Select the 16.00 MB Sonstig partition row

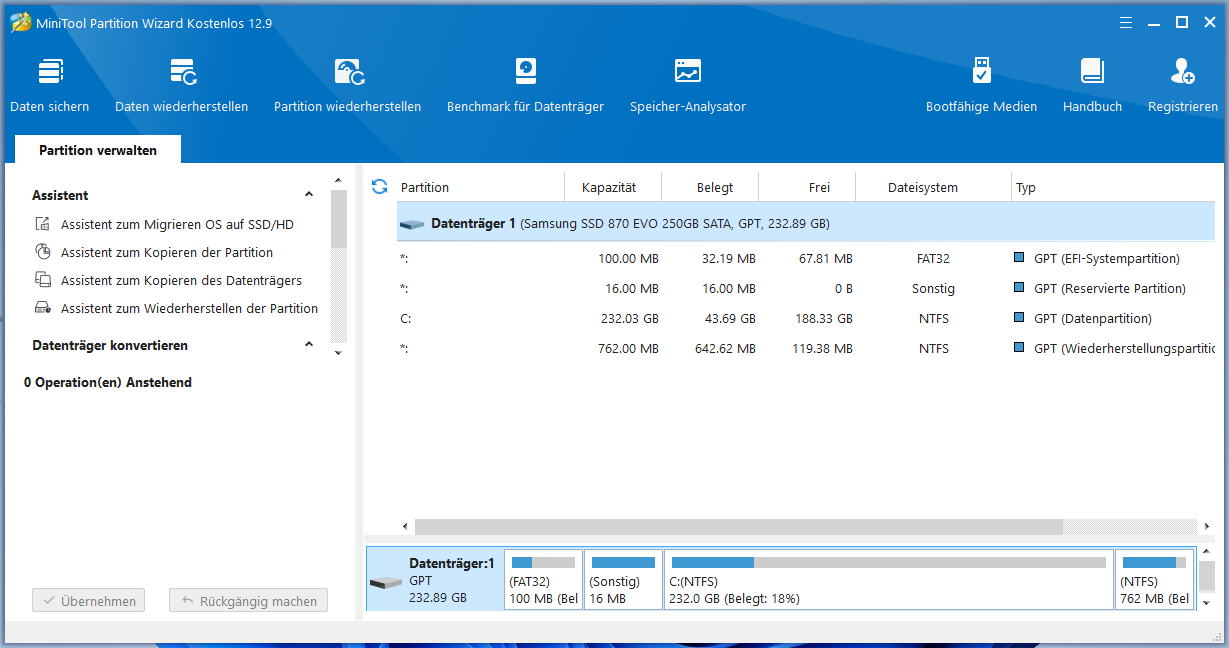[x=806, y=288]
